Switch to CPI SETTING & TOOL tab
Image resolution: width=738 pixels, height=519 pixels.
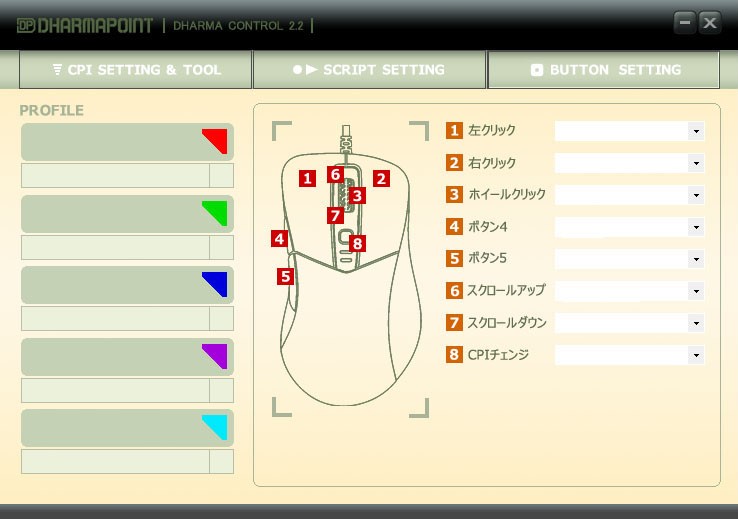click(x=136, y=70)
